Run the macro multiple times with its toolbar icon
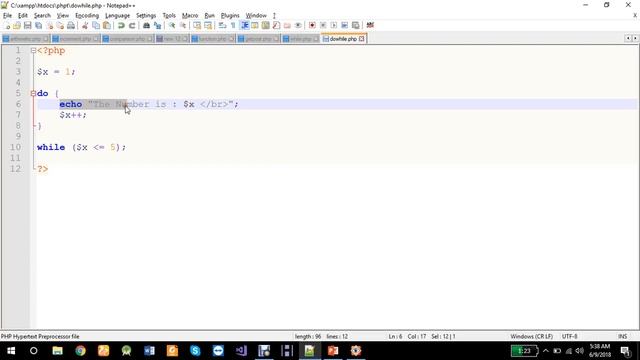This screenshot has width=640, height=360. click(344, 25)
